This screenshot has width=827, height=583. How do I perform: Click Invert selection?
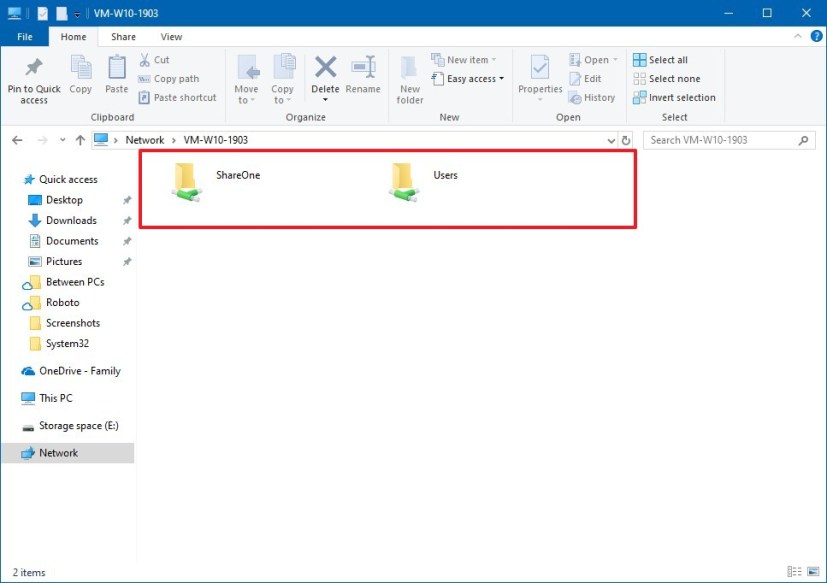674,98
